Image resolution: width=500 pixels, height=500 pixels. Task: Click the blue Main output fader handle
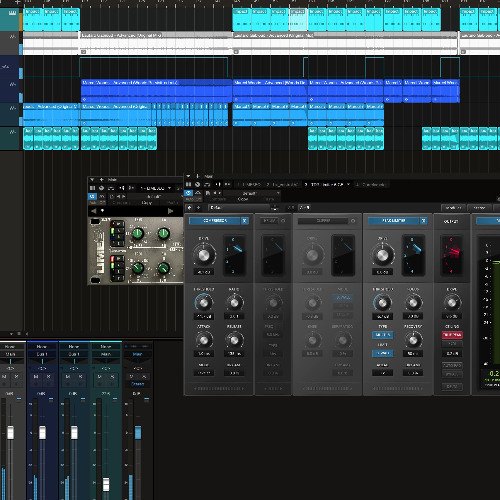138,432
